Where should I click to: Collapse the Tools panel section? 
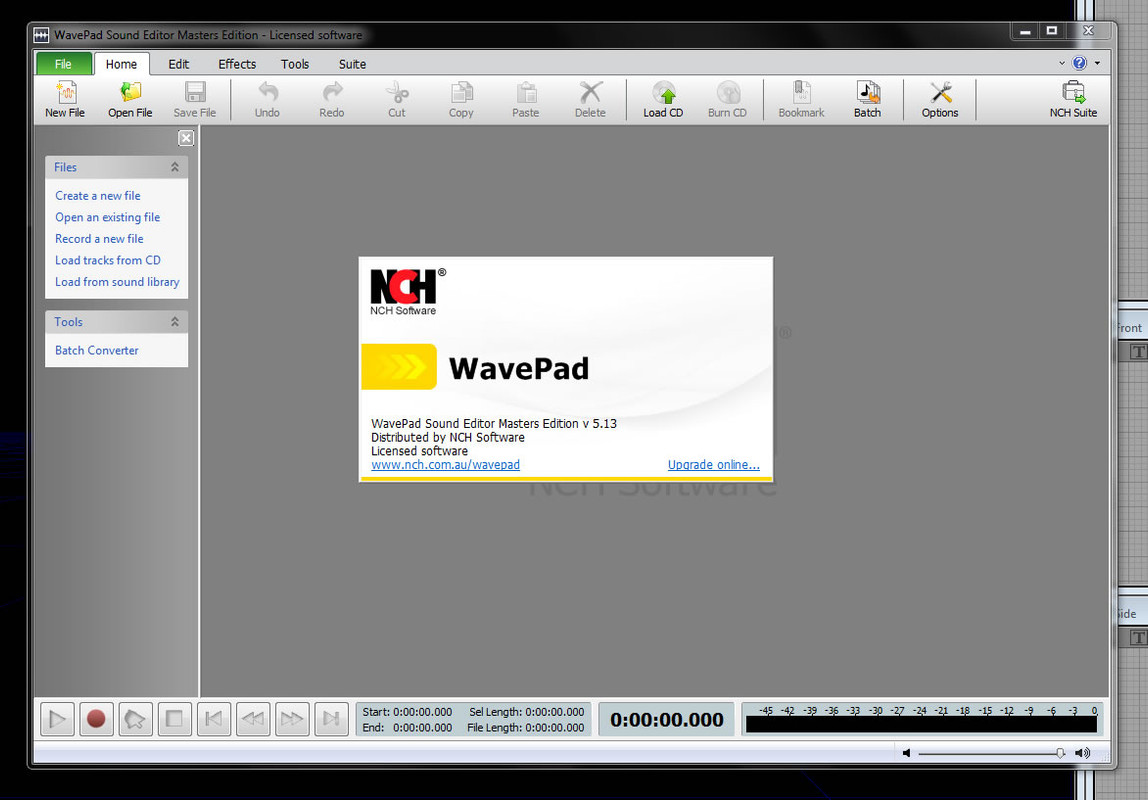click(x=175, y=321)
